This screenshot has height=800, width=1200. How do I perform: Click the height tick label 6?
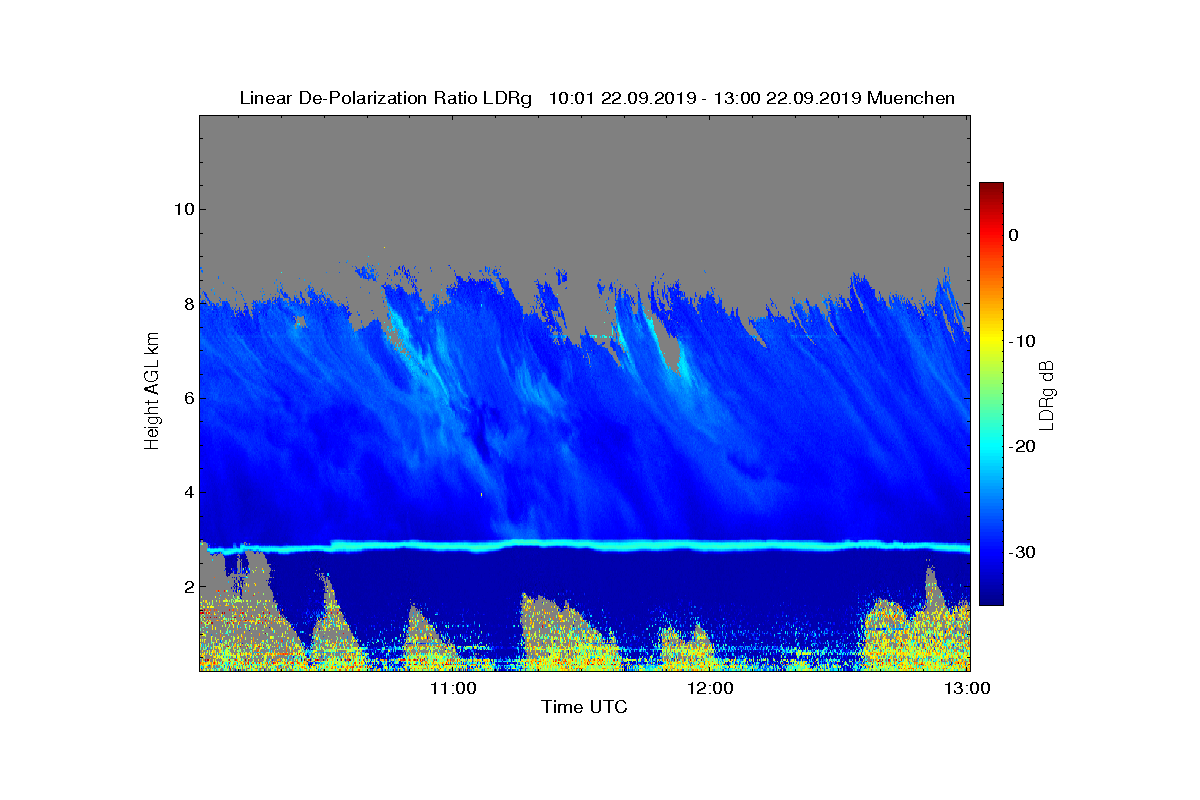pos(187,398)
